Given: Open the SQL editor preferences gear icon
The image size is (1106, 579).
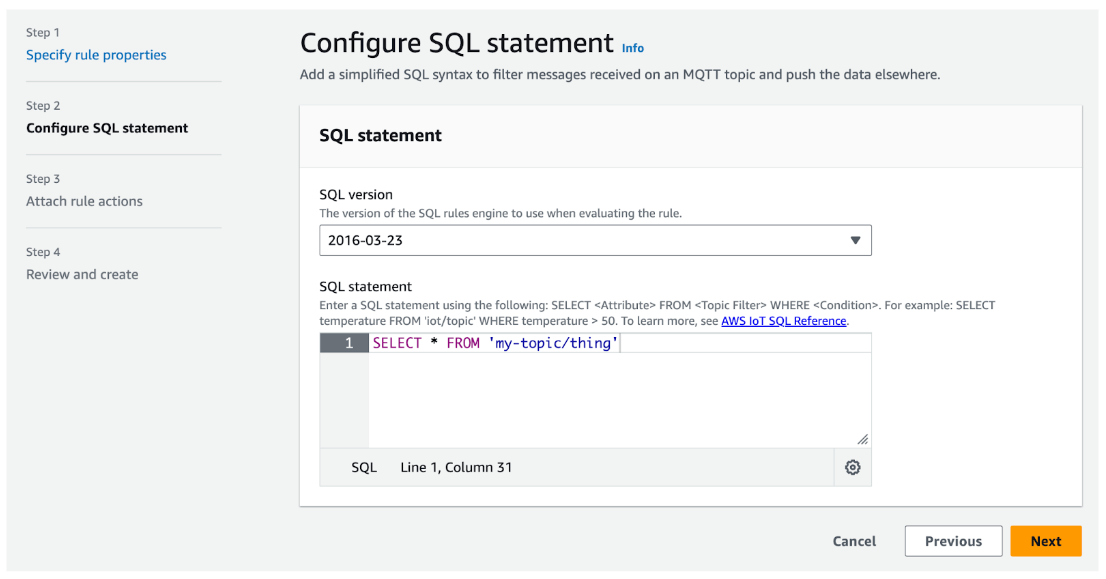Looking at the screenshot, I should pos(852,467).
